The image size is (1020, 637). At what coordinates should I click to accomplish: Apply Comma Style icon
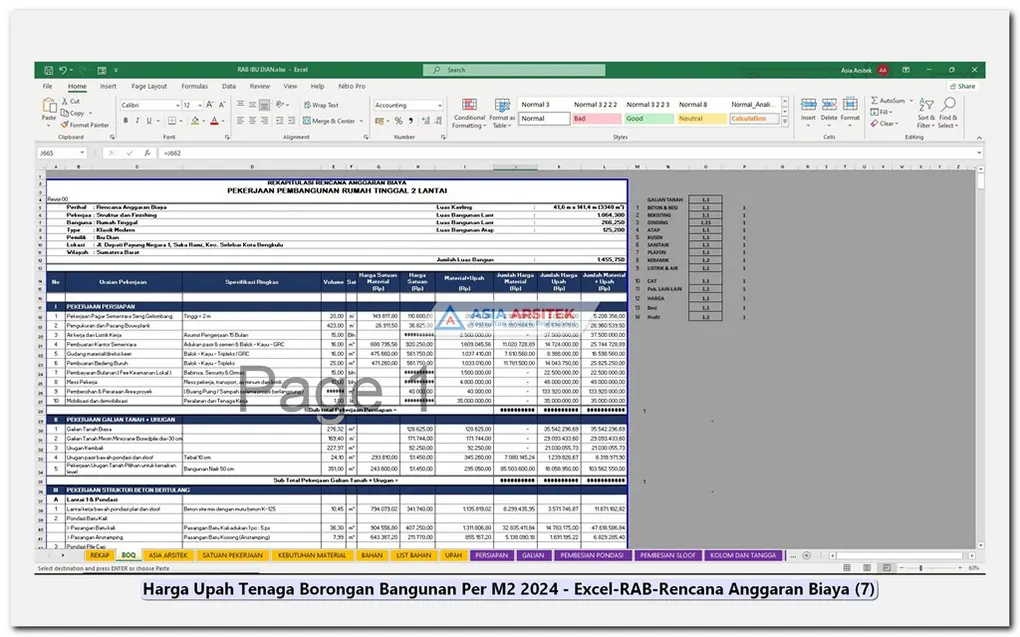pyautogui.click(x=410, y=121)
